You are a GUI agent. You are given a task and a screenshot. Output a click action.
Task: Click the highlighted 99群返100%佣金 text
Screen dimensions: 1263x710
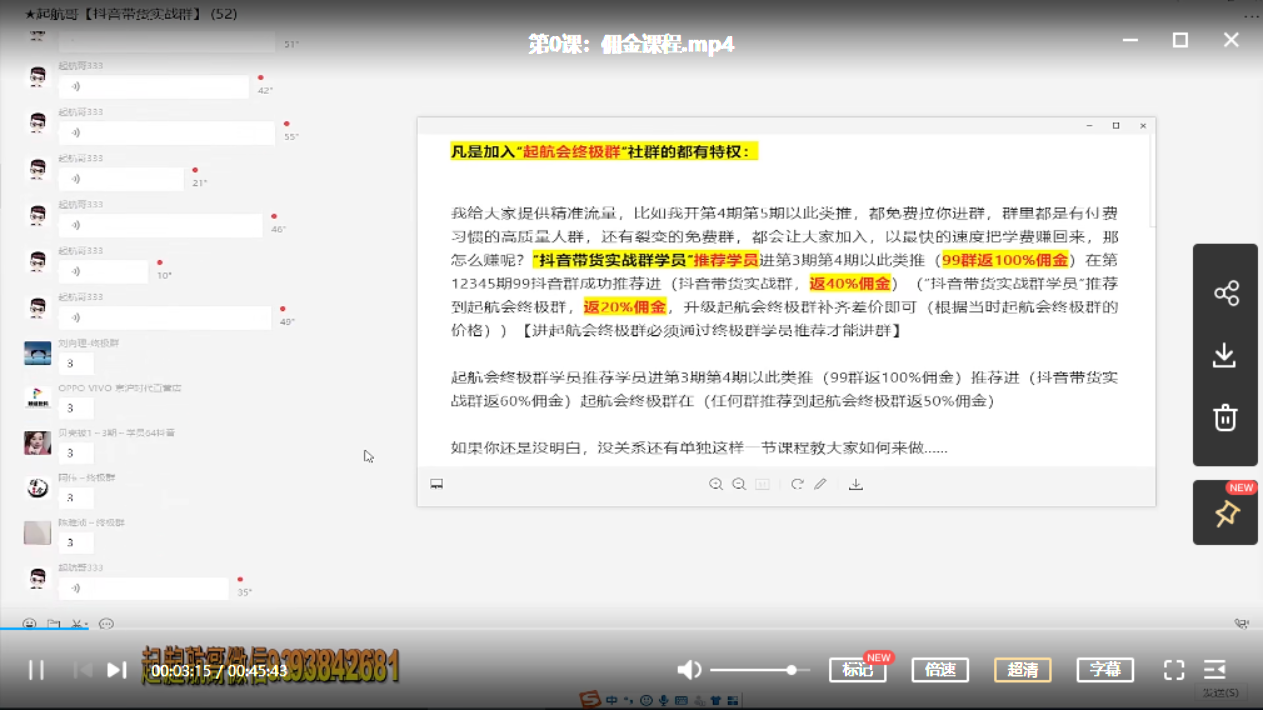tap(1005, 260)
